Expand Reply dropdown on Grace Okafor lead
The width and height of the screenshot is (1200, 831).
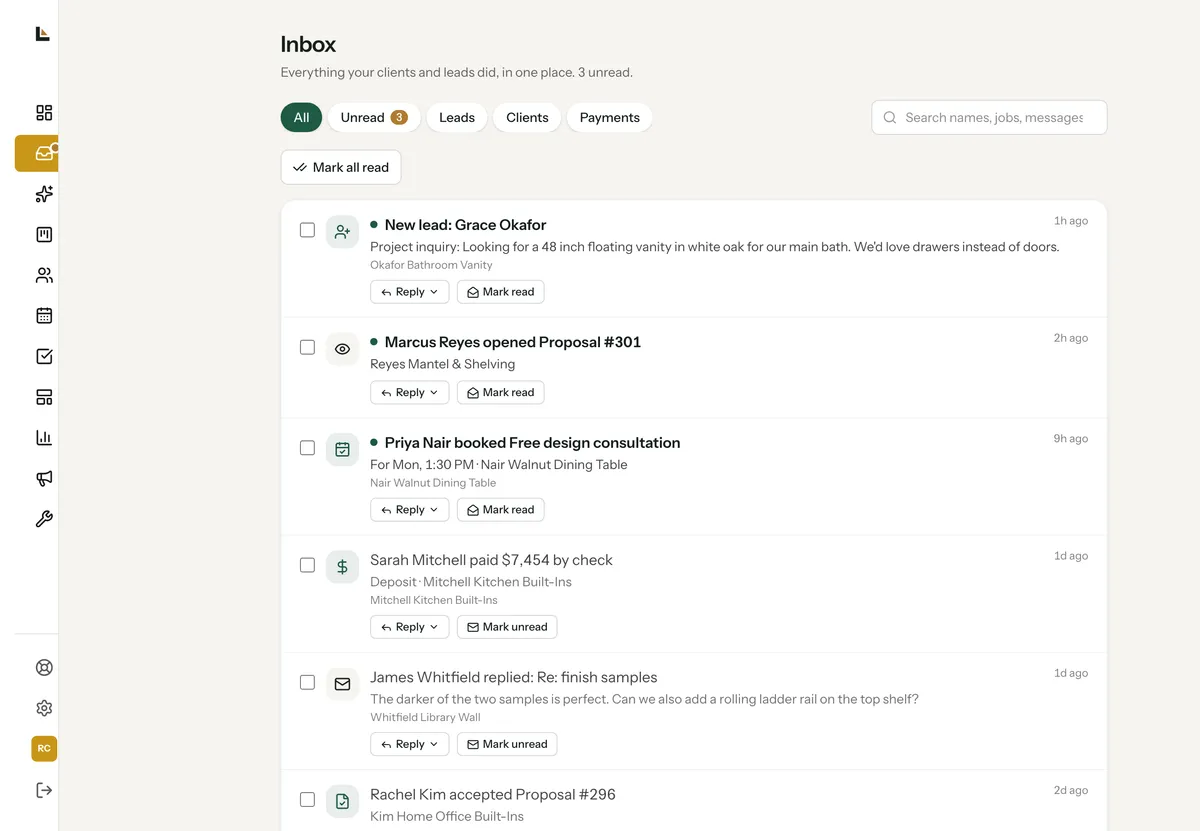coord(410,292)
